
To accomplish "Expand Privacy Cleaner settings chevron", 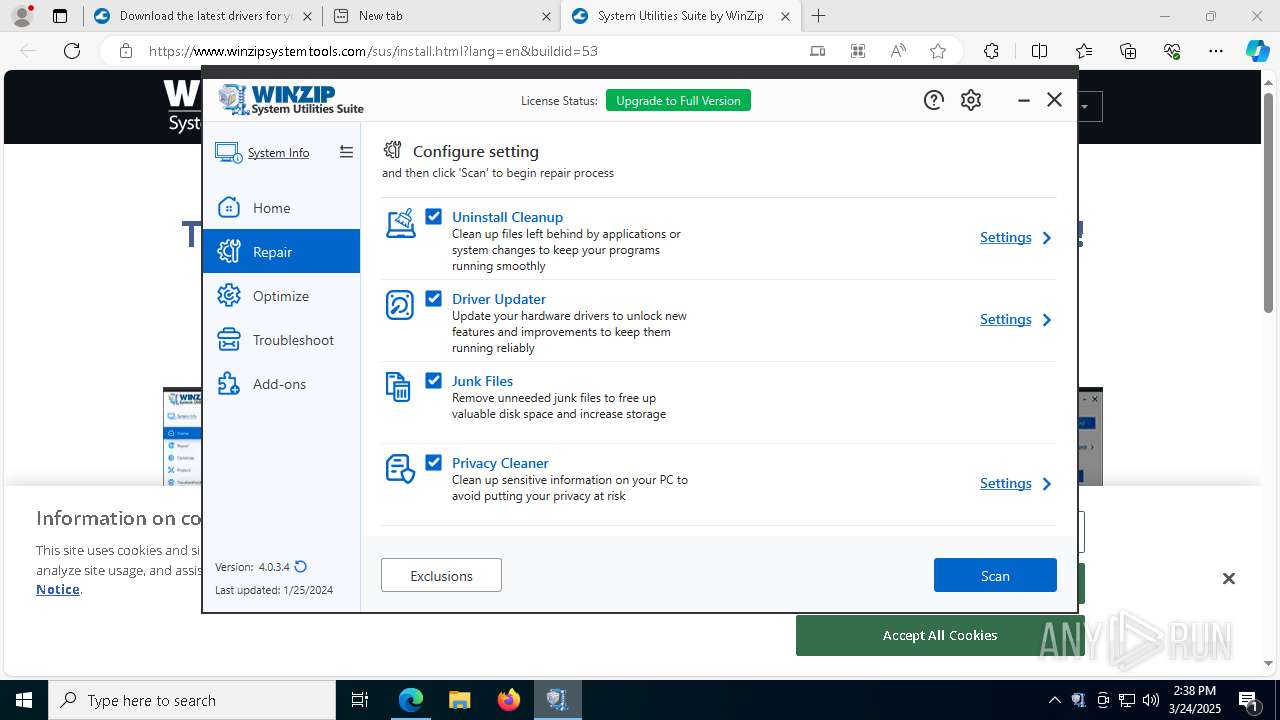I will click(x=1047, y=484).
